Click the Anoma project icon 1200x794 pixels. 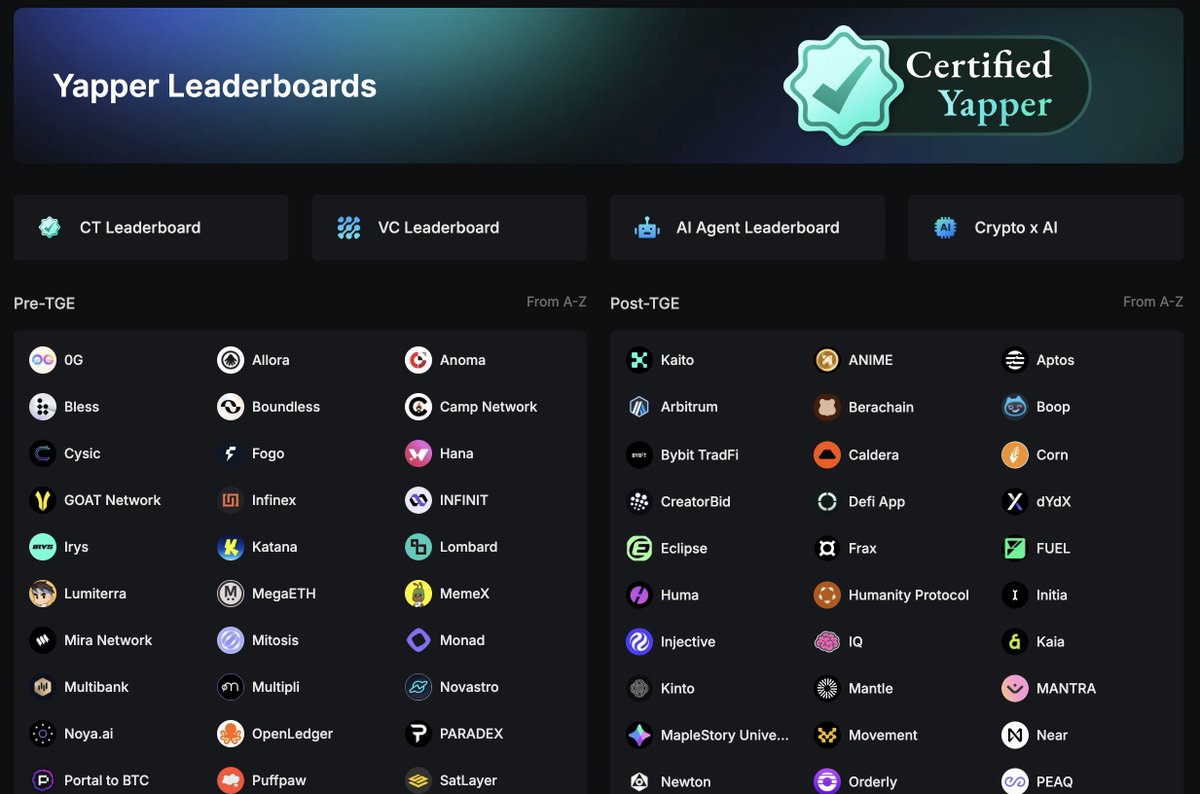pos(418,360)
